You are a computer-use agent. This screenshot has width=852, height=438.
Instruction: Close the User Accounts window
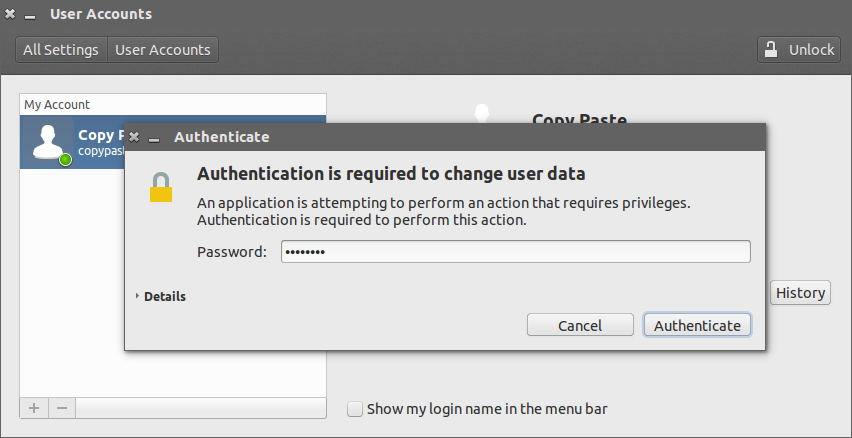pyautogui.click(x=10, y=15)
